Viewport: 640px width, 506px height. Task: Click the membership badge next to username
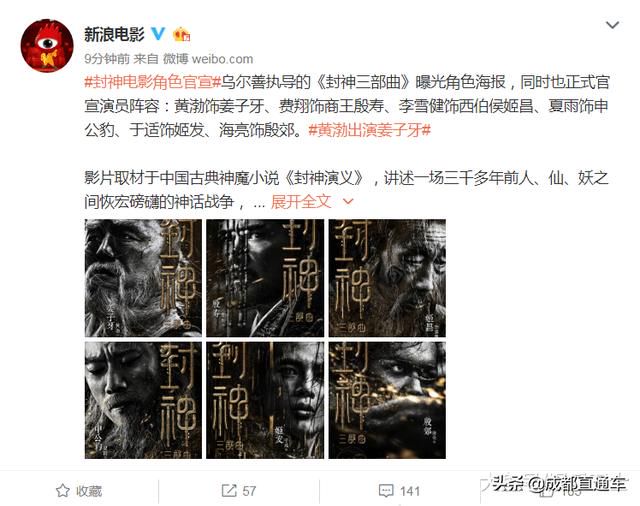pyautogui.click(x=182, y=34)
